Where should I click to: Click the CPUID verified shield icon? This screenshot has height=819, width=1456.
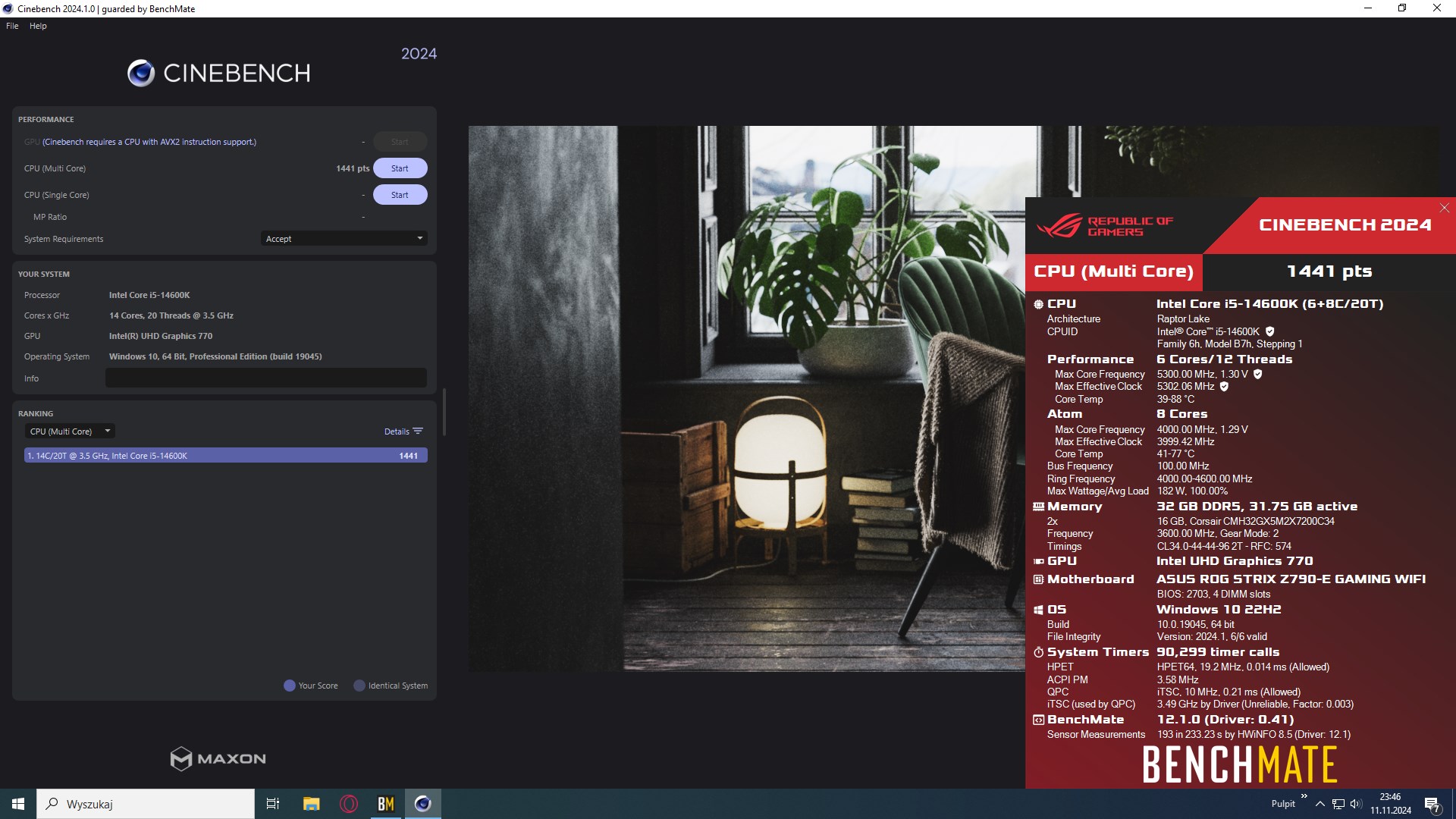pos(1270,331)
